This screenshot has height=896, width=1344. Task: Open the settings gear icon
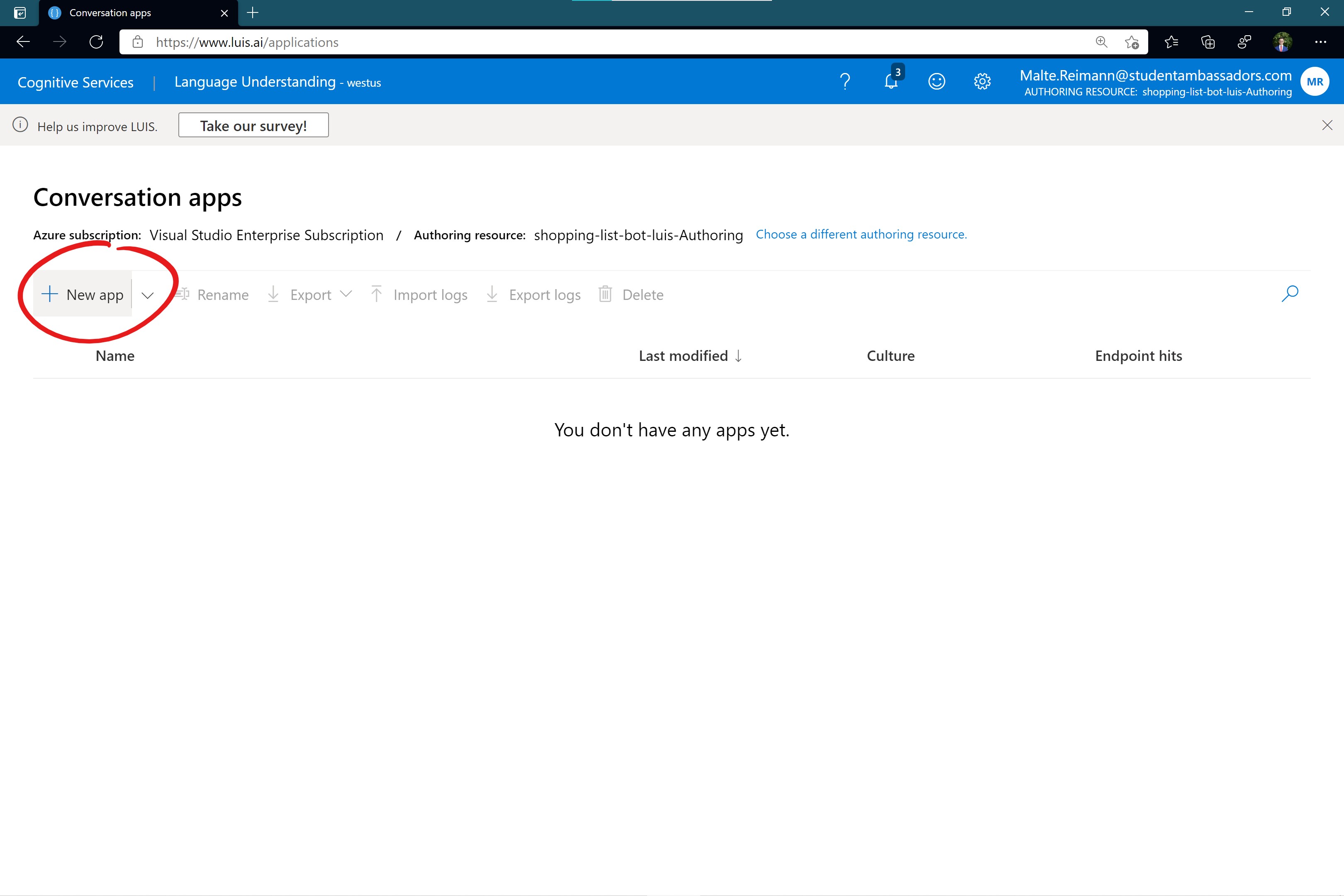coord(982,82)
